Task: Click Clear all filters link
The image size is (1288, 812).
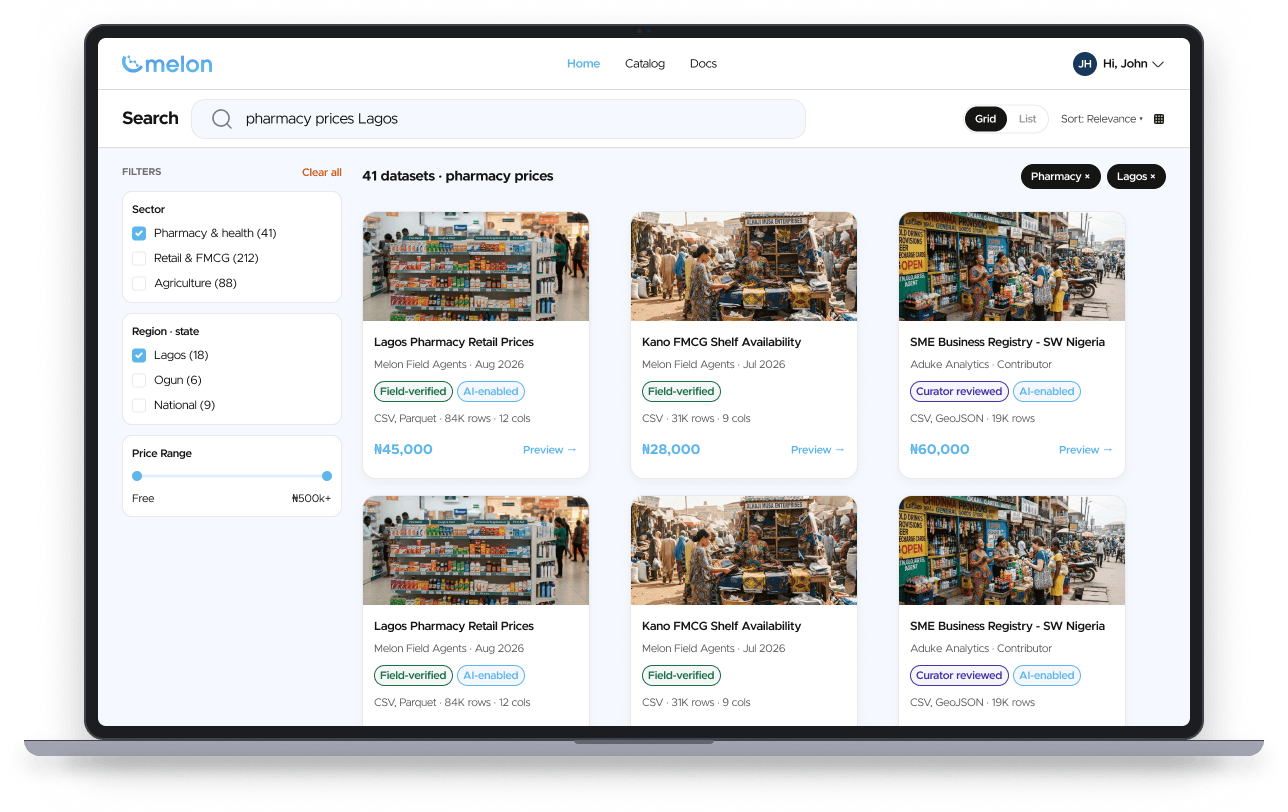Action: point(322,172)
